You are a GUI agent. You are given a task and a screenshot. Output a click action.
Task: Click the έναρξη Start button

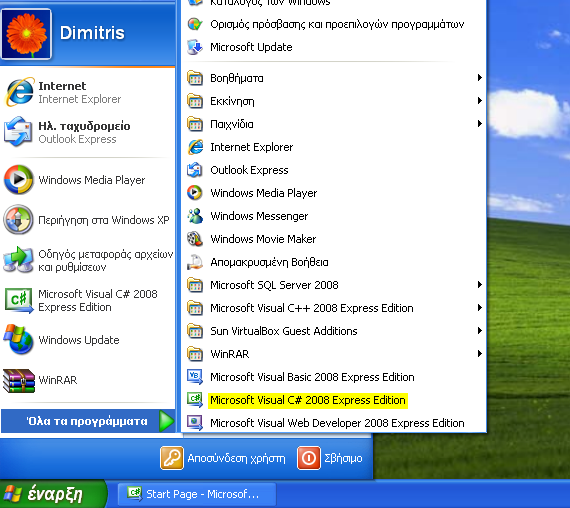click(x=53, y=494)
